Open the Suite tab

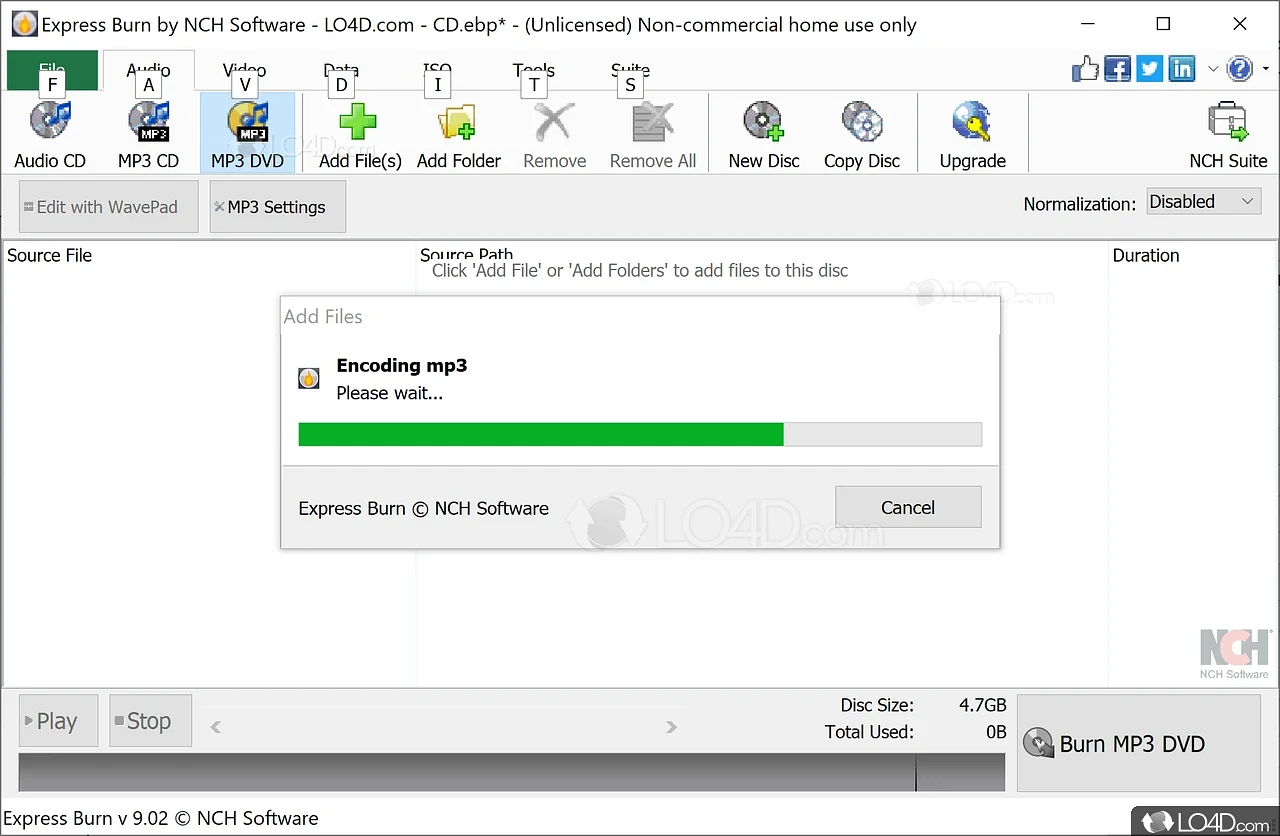(630, 70)
